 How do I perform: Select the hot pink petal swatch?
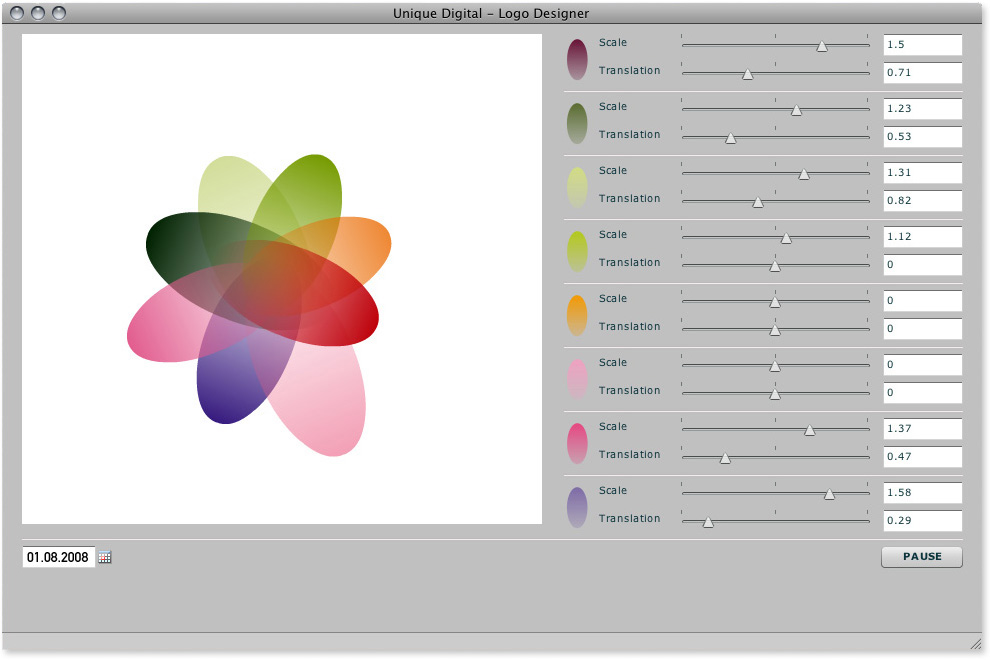tap(577, 443)
